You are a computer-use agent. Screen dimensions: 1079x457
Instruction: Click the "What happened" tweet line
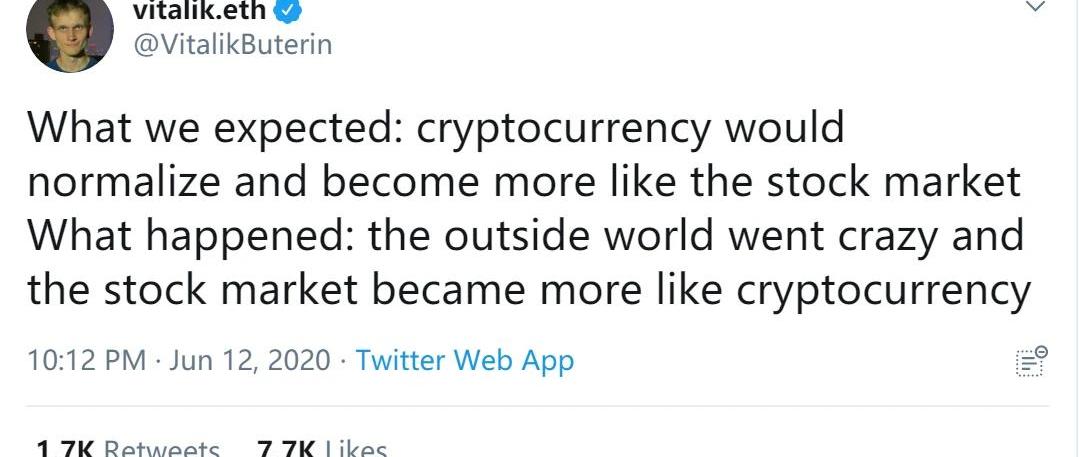click(x=526, y=236)
